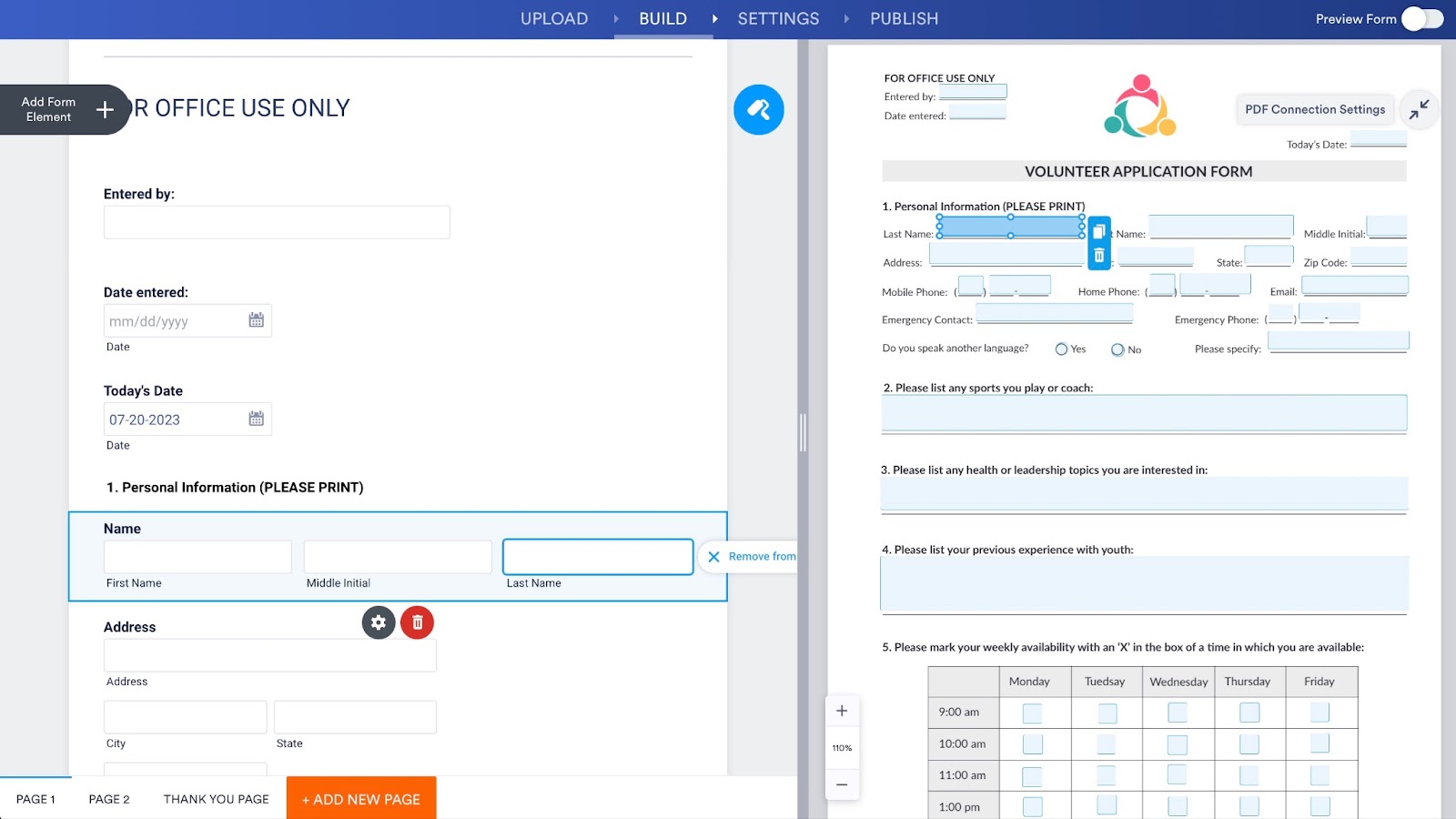The width and height of the screenshot is (1456, 819).
Task: Click the panel divider drag handle
Action: click(x=803, y=432)
